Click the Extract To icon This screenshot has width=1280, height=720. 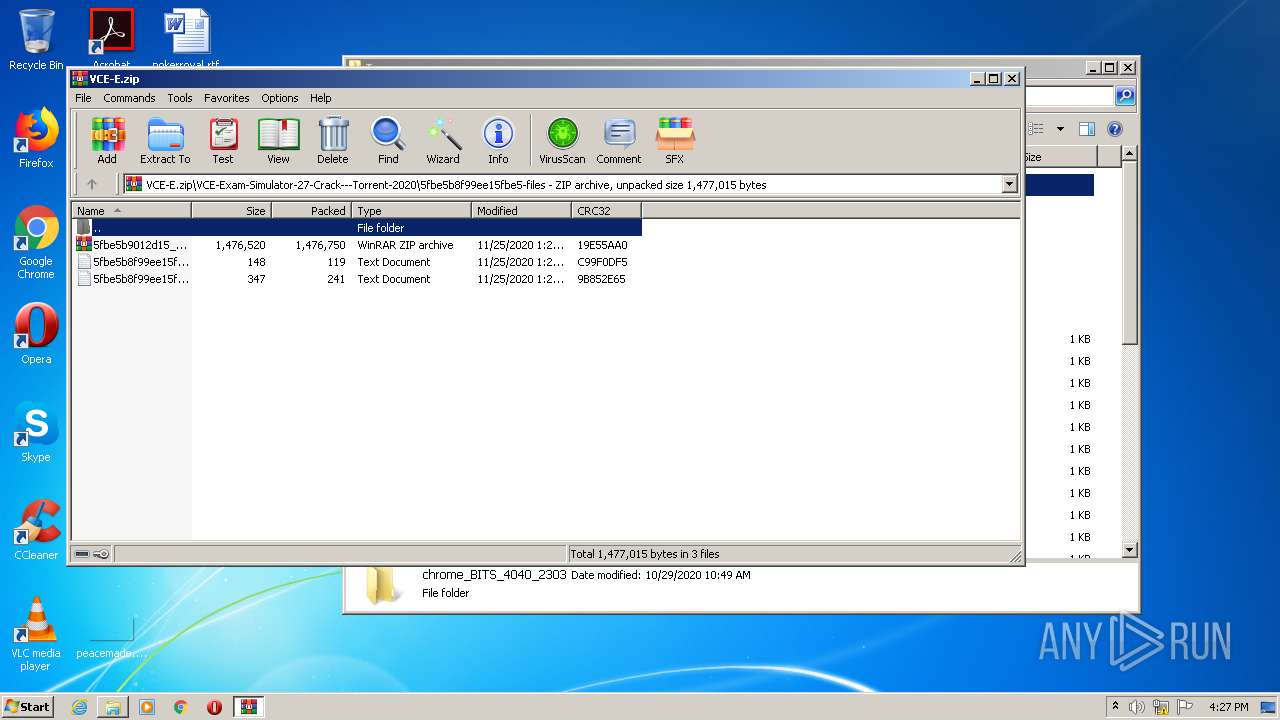tap(165, 140)
